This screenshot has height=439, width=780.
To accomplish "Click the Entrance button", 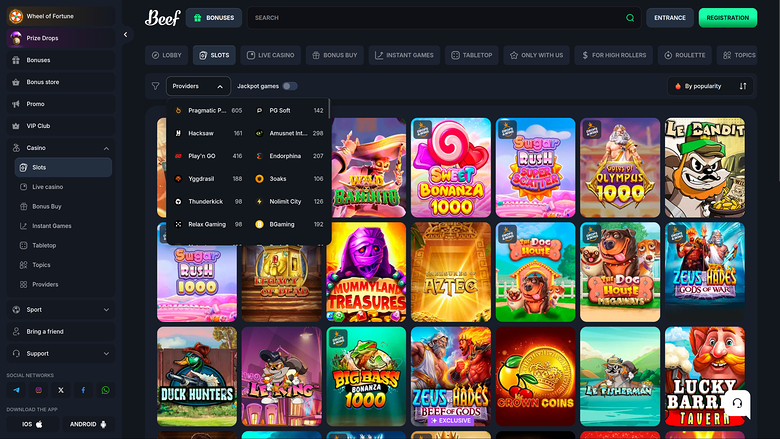I will click(670, 18).
